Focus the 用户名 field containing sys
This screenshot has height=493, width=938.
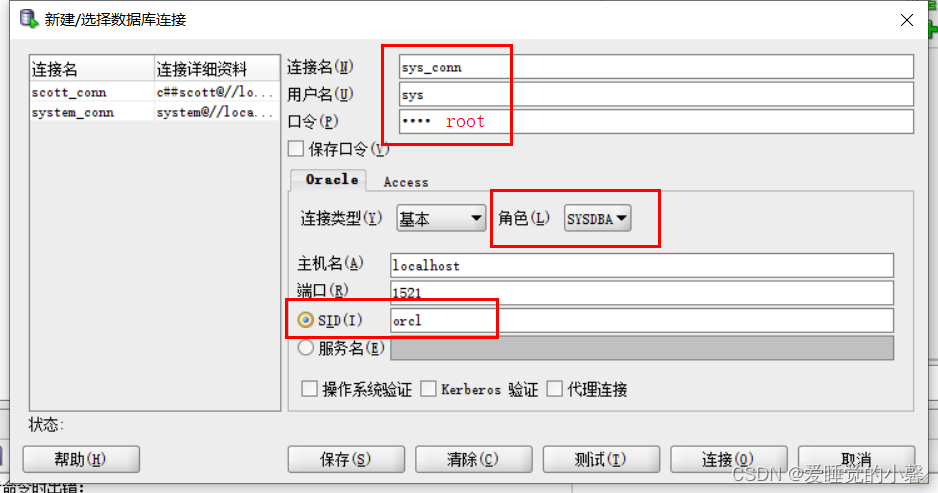pos(656,94)
